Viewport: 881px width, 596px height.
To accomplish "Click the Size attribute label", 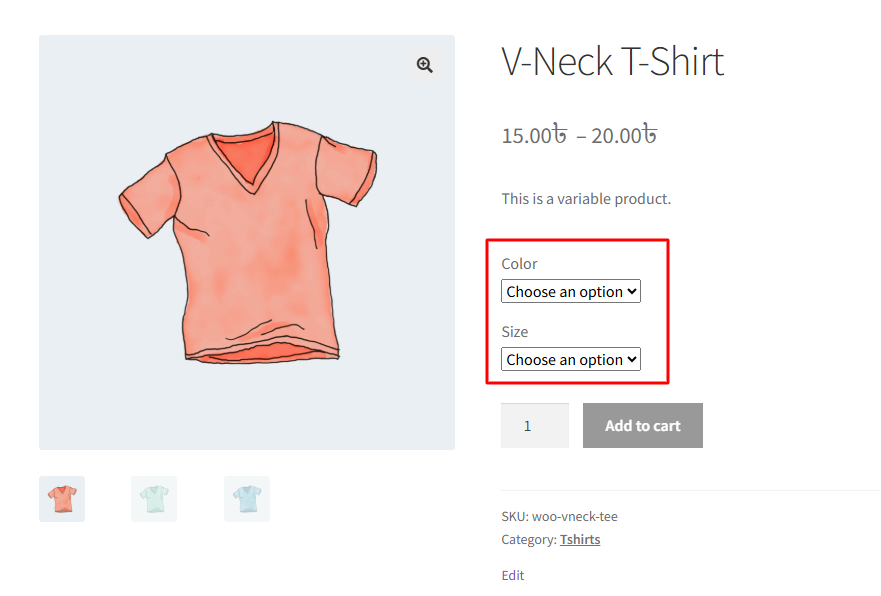I will coord(514,332).
